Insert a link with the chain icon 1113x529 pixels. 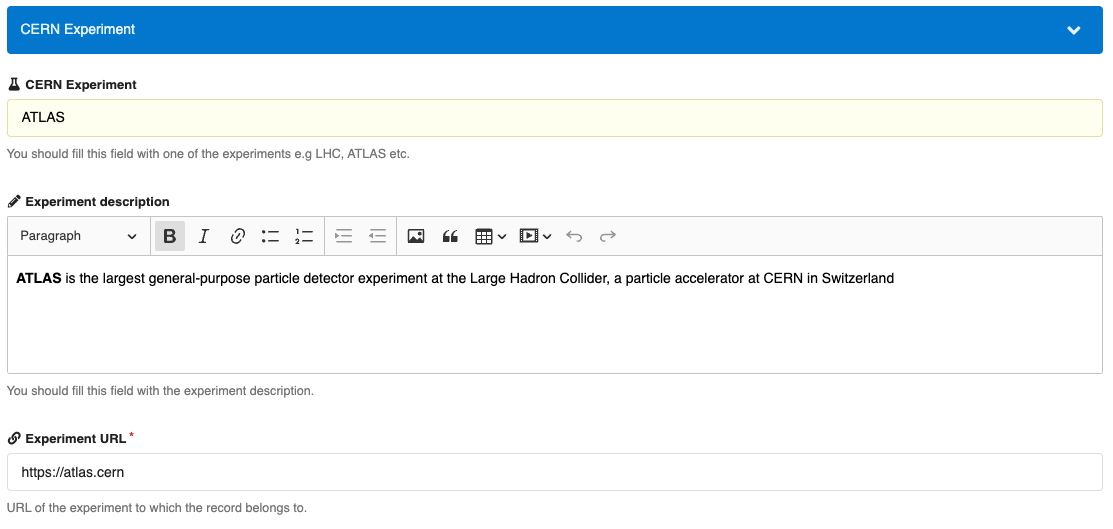click(x=238, y=236)
